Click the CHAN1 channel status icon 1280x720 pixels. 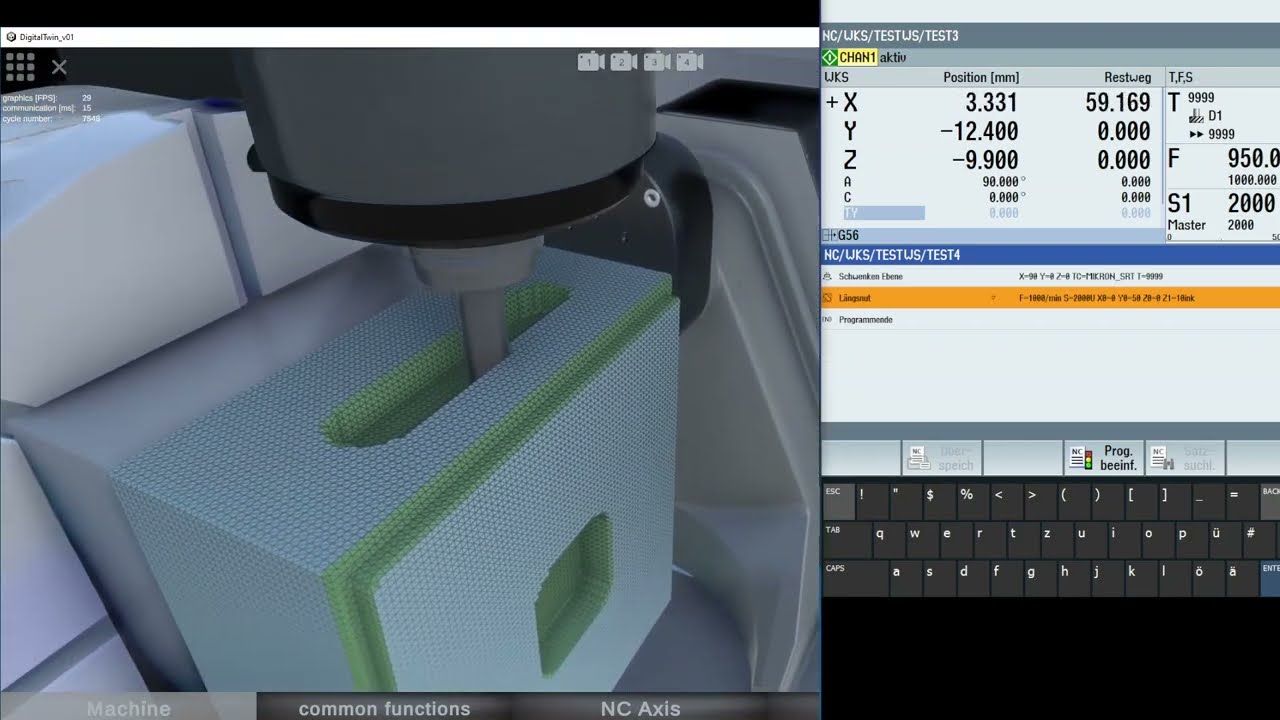point(830,58)
